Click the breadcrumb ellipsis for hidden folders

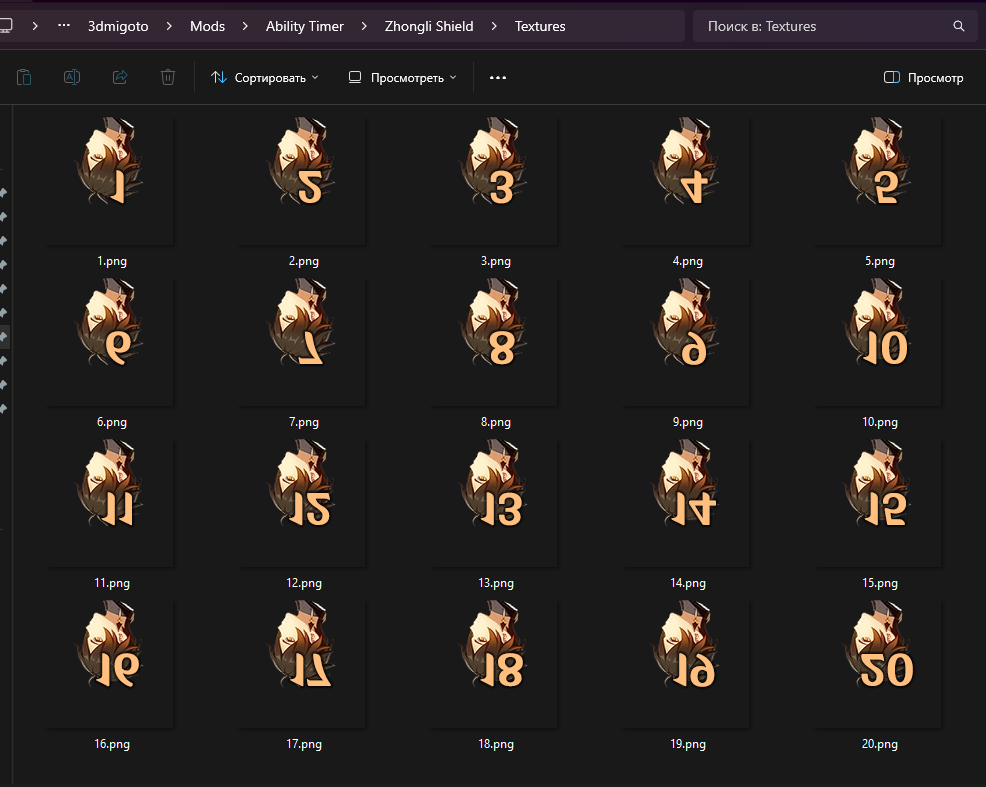pyautogui.click(x=64, y=26)
